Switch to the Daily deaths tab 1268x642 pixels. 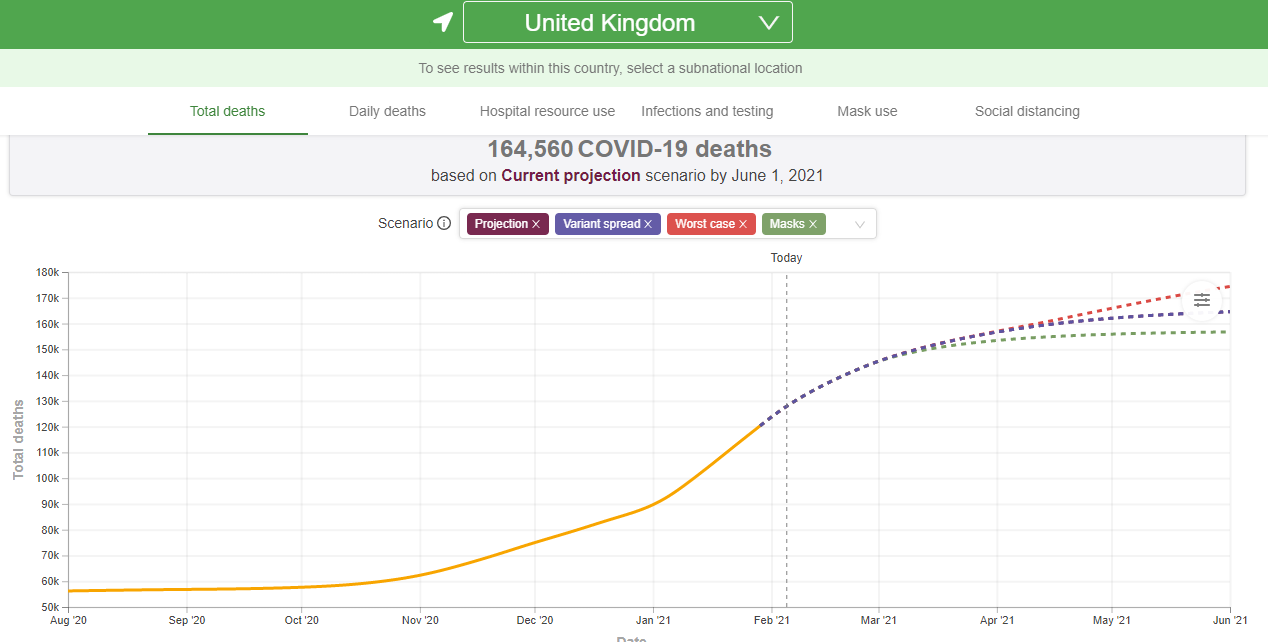pyautogui.click(x=387, y=111)
